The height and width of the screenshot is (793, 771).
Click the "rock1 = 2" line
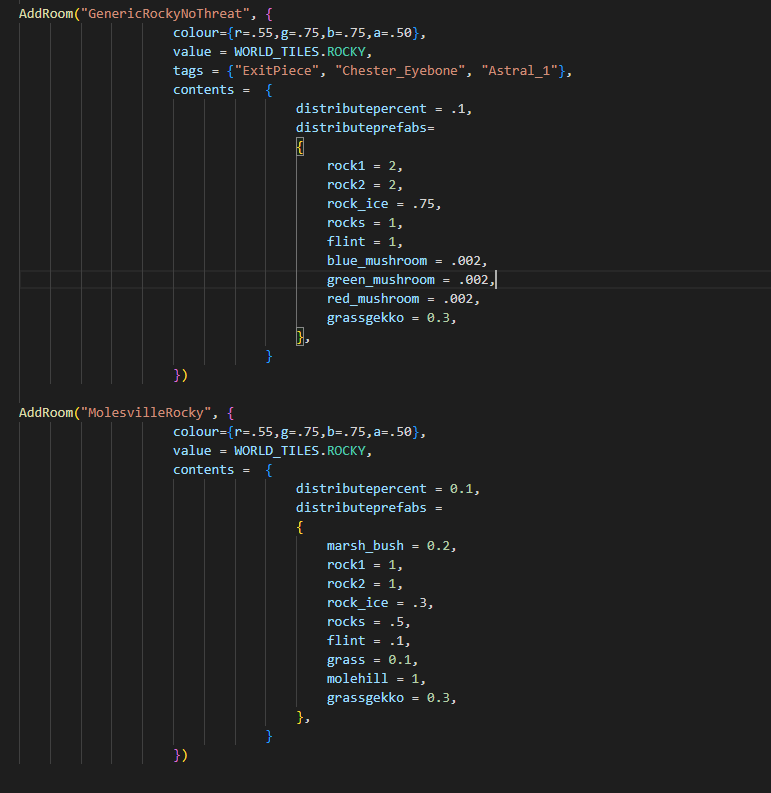coord(364,165)
